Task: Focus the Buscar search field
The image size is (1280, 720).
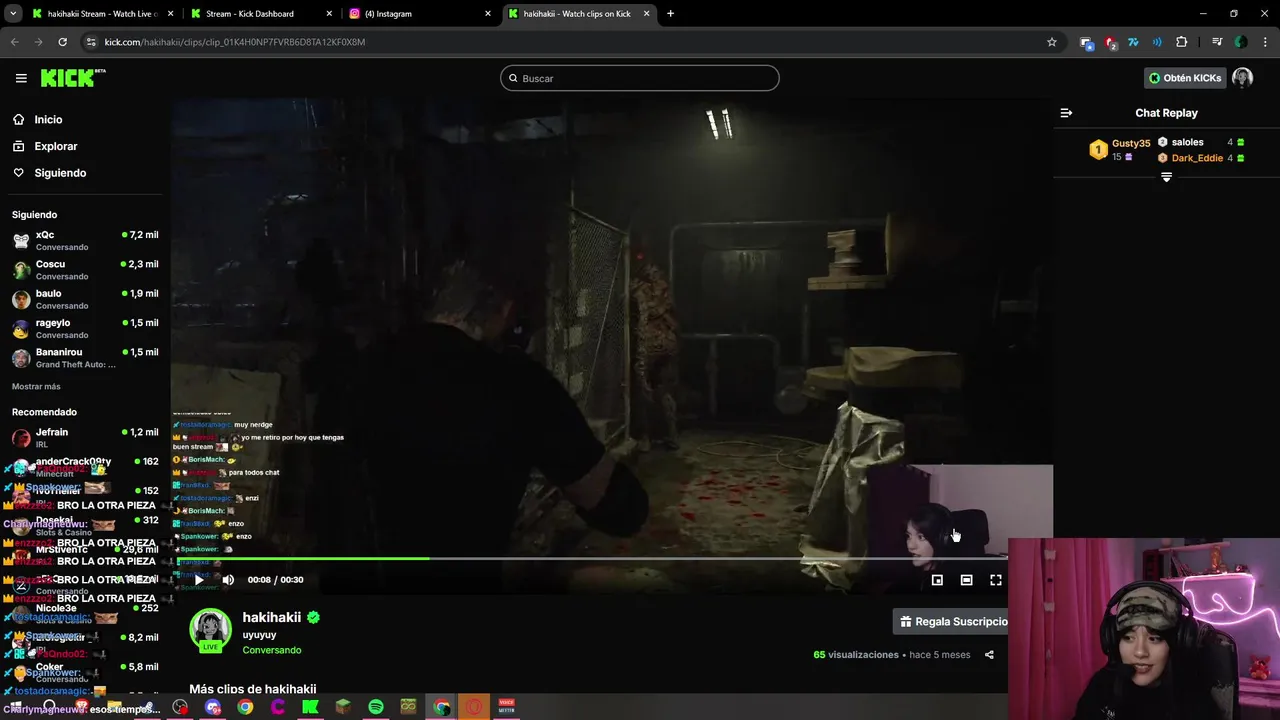Action: coord(640,78)
